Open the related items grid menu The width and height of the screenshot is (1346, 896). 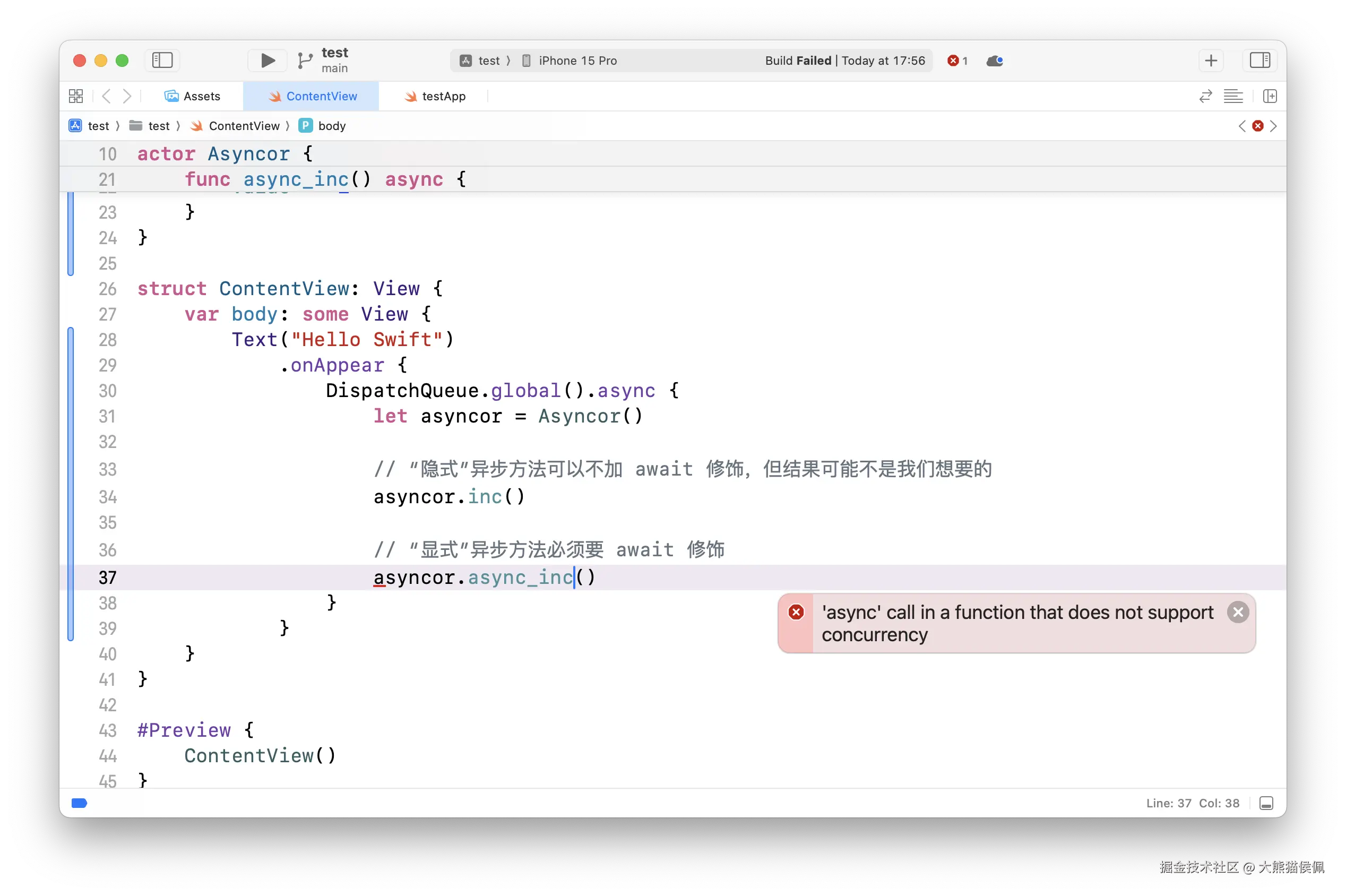(76, 96)
